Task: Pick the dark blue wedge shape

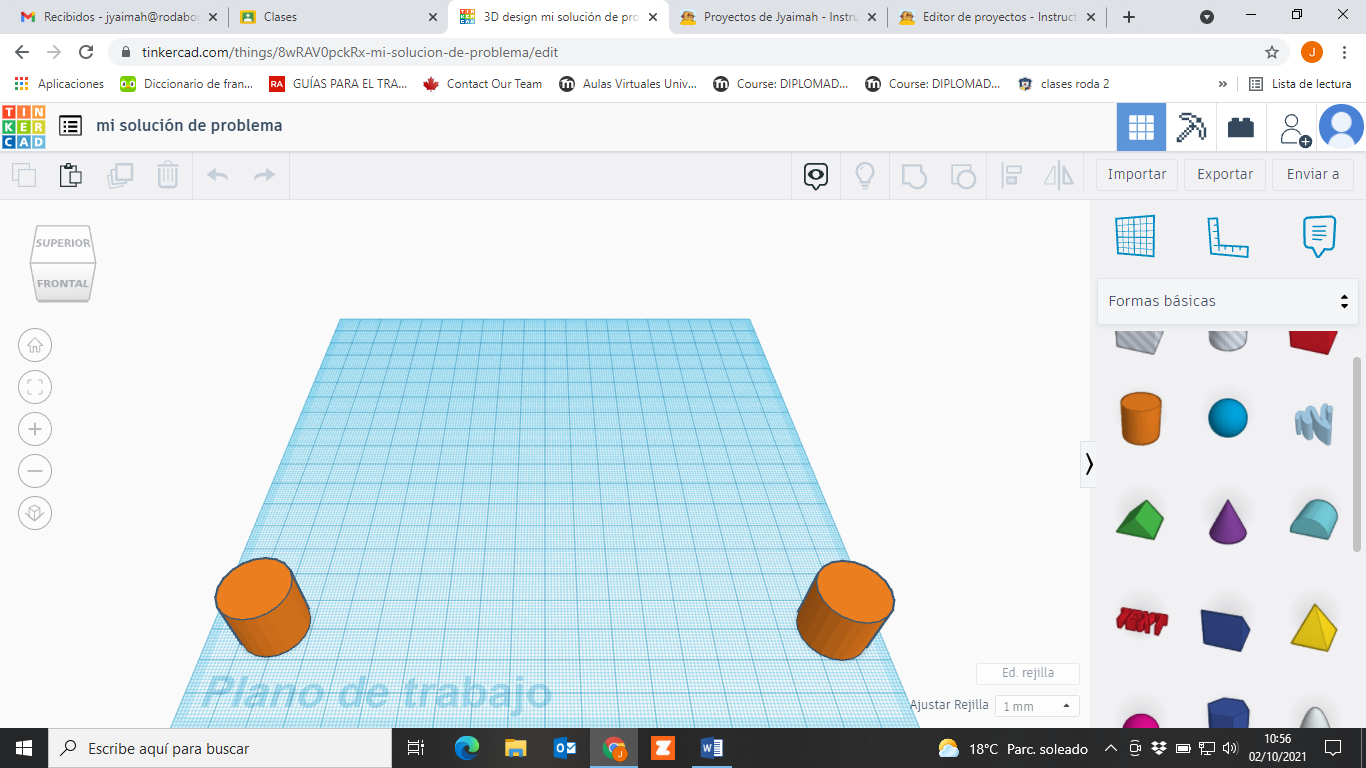Action: [x=1226, y=629]
